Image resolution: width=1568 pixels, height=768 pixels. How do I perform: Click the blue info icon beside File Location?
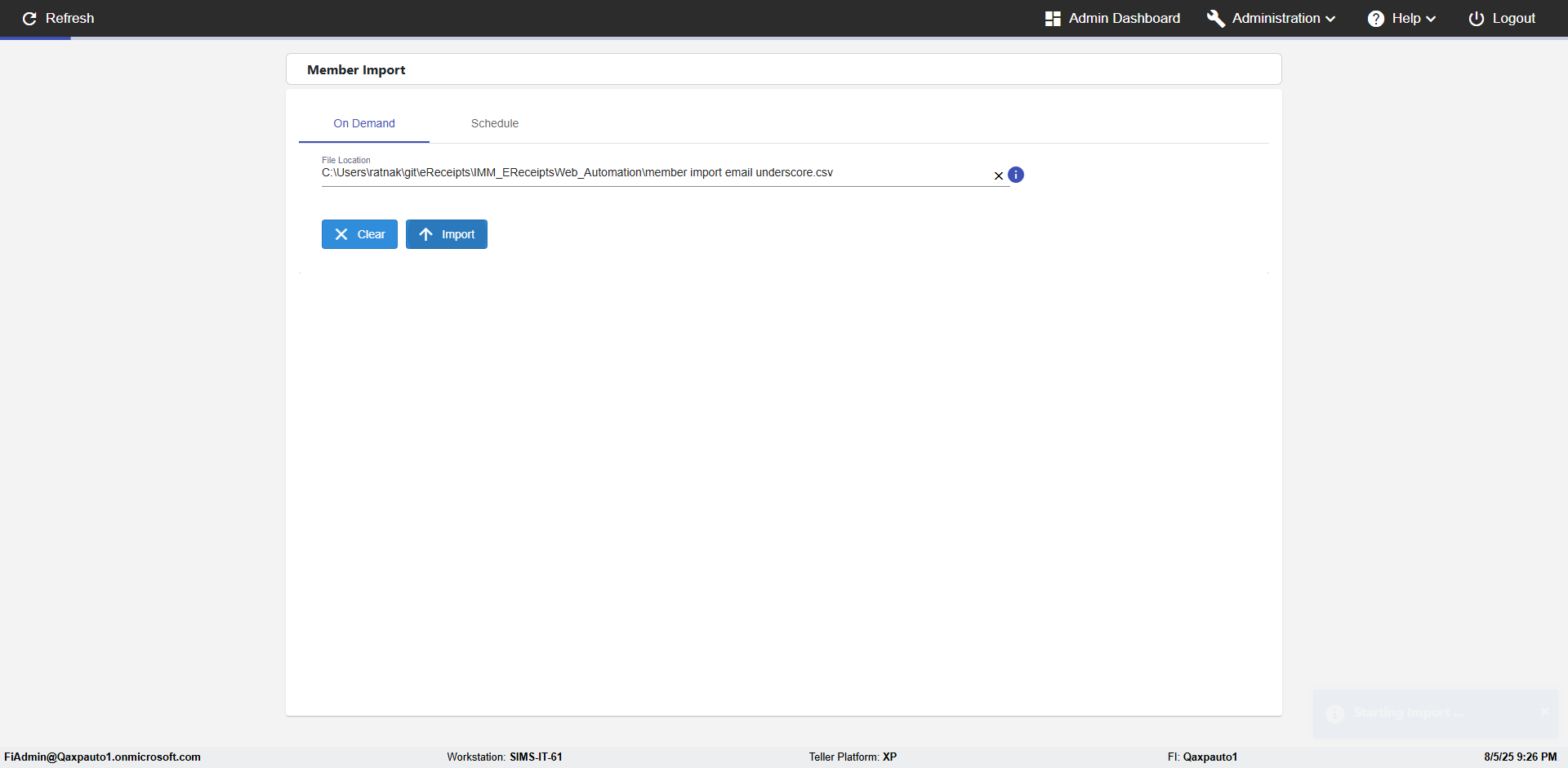pyautogui.click(x=1016, y=175)
